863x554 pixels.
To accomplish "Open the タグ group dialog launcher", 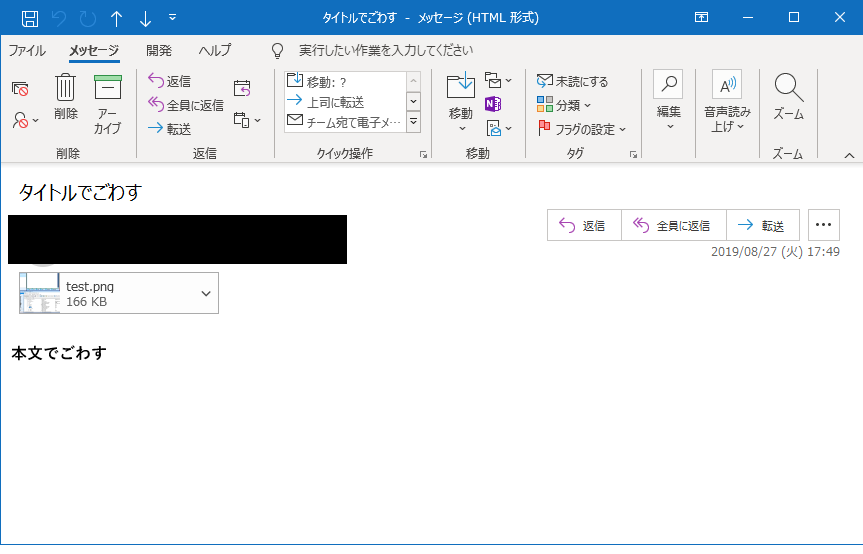I will point(633,155).
